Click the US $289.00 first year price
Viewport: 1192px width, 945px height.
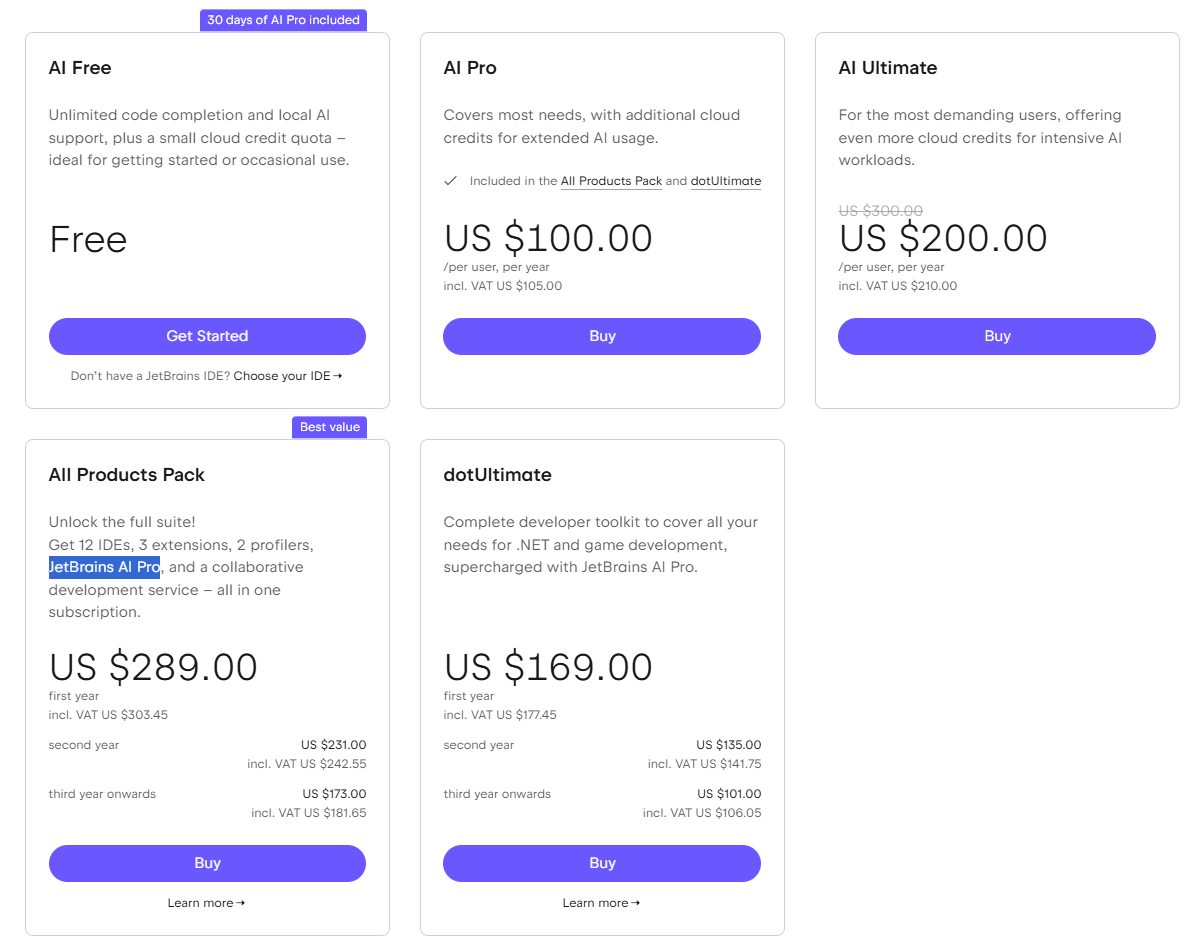(153, 667)
